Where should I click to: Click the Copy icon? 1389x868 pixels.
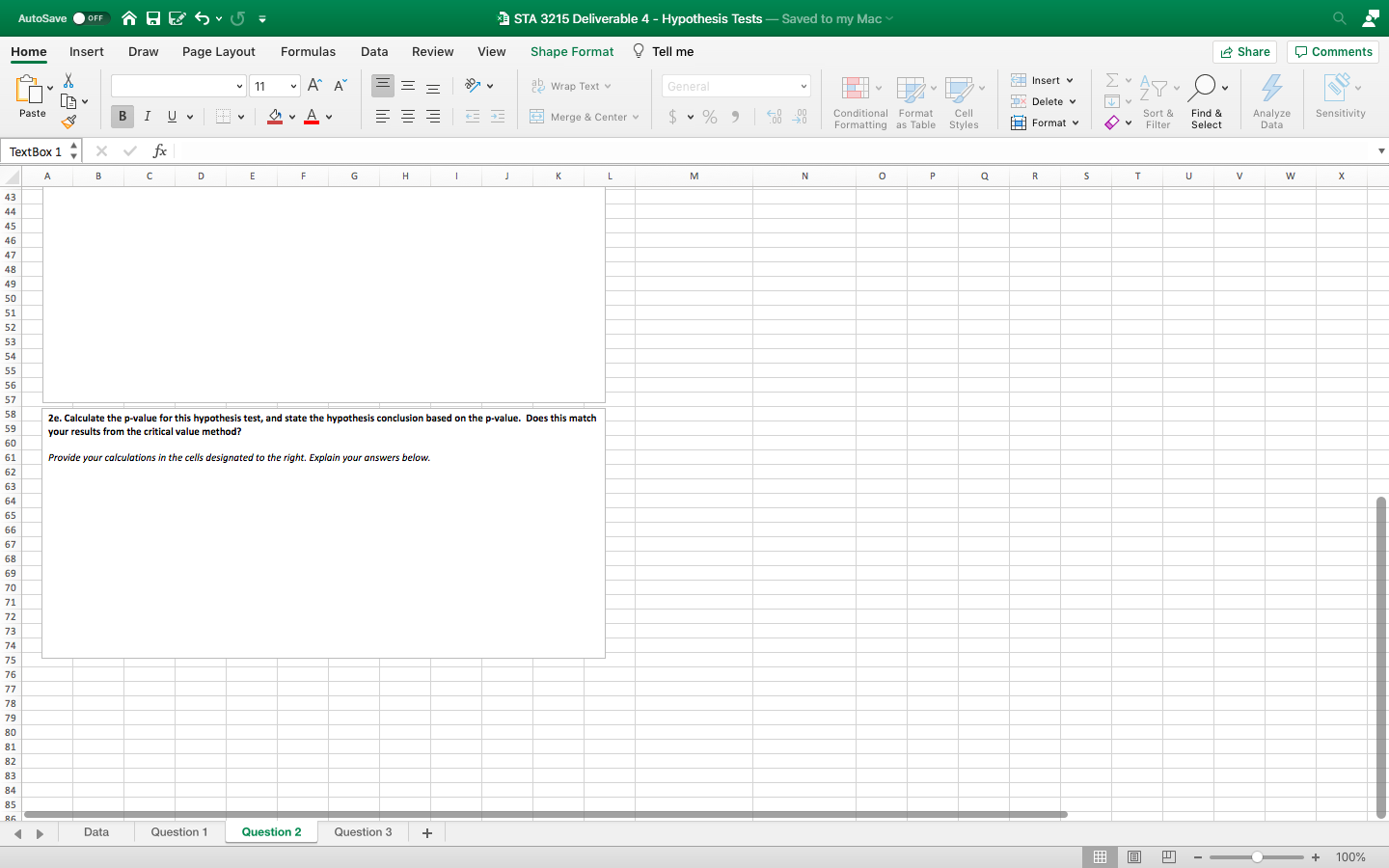point(68,101)
